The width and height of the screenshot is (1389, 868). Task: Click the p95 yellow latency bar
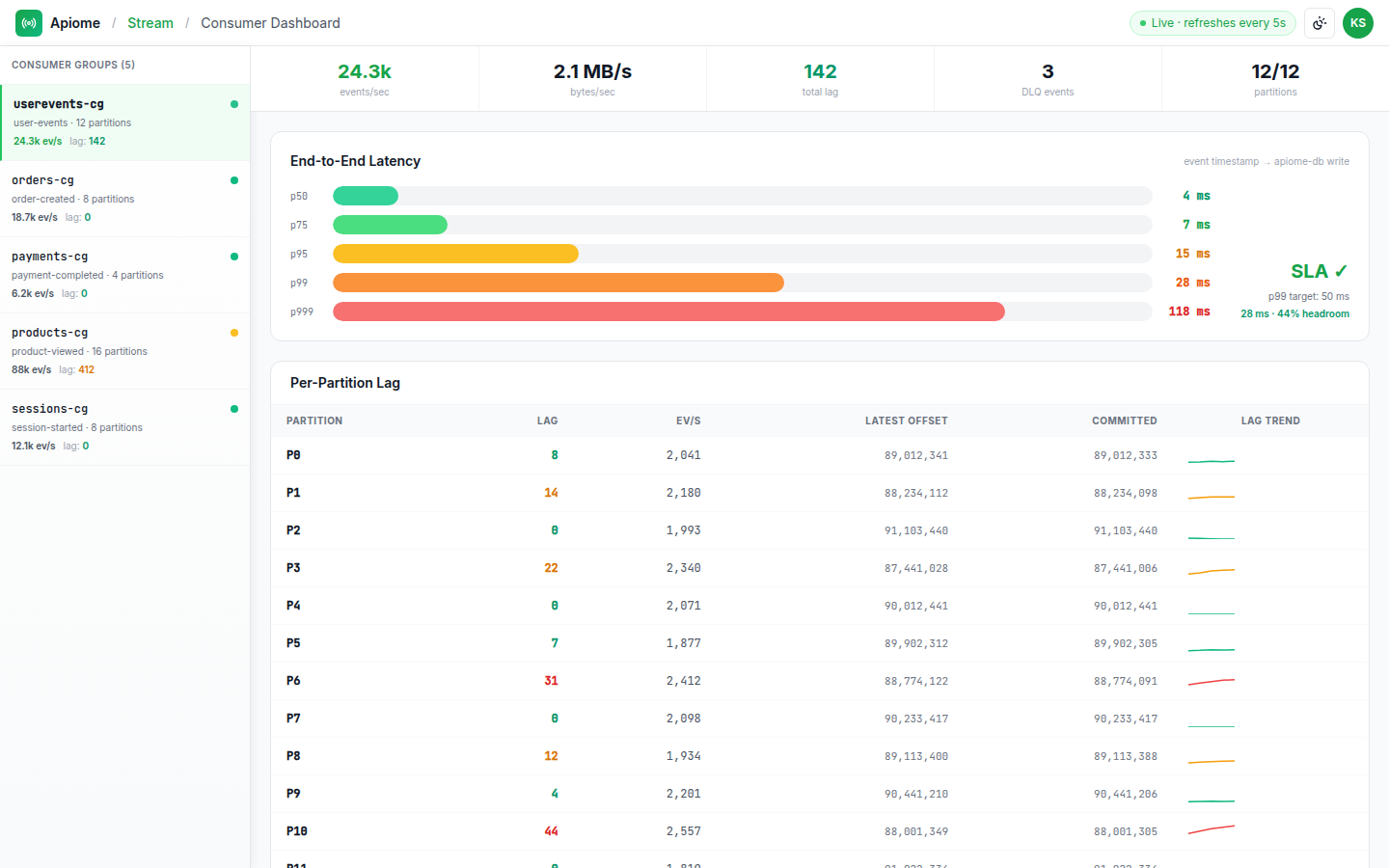455,254
